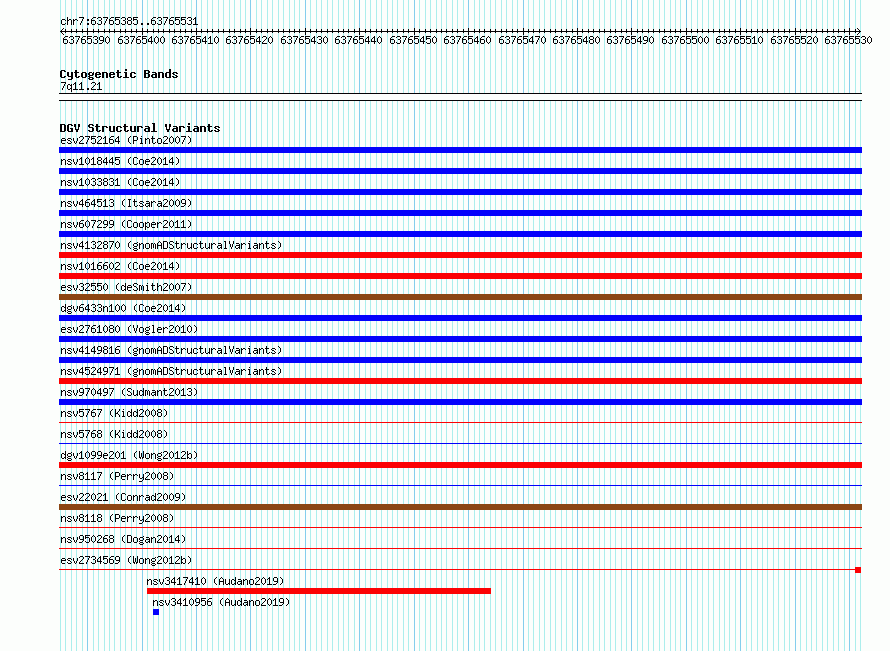This screenshot has width=890, height=651.
Task: Click the red nsv4132870 variant bar
Action: [x=460, y=255]
